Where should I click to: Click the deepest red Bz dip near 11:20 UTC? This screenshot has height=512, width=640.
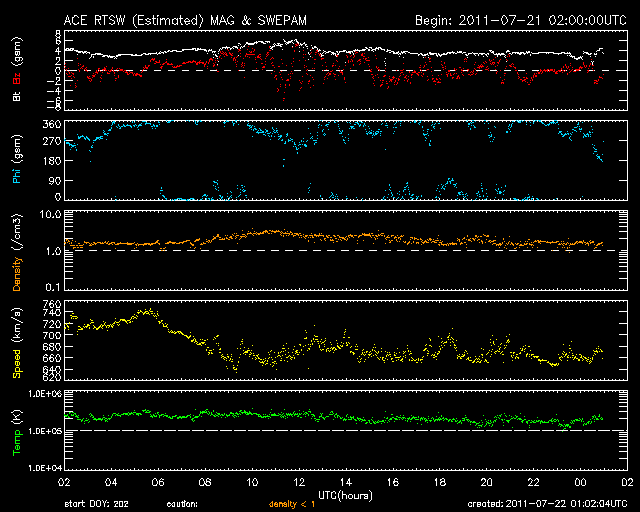pos(284,98)
